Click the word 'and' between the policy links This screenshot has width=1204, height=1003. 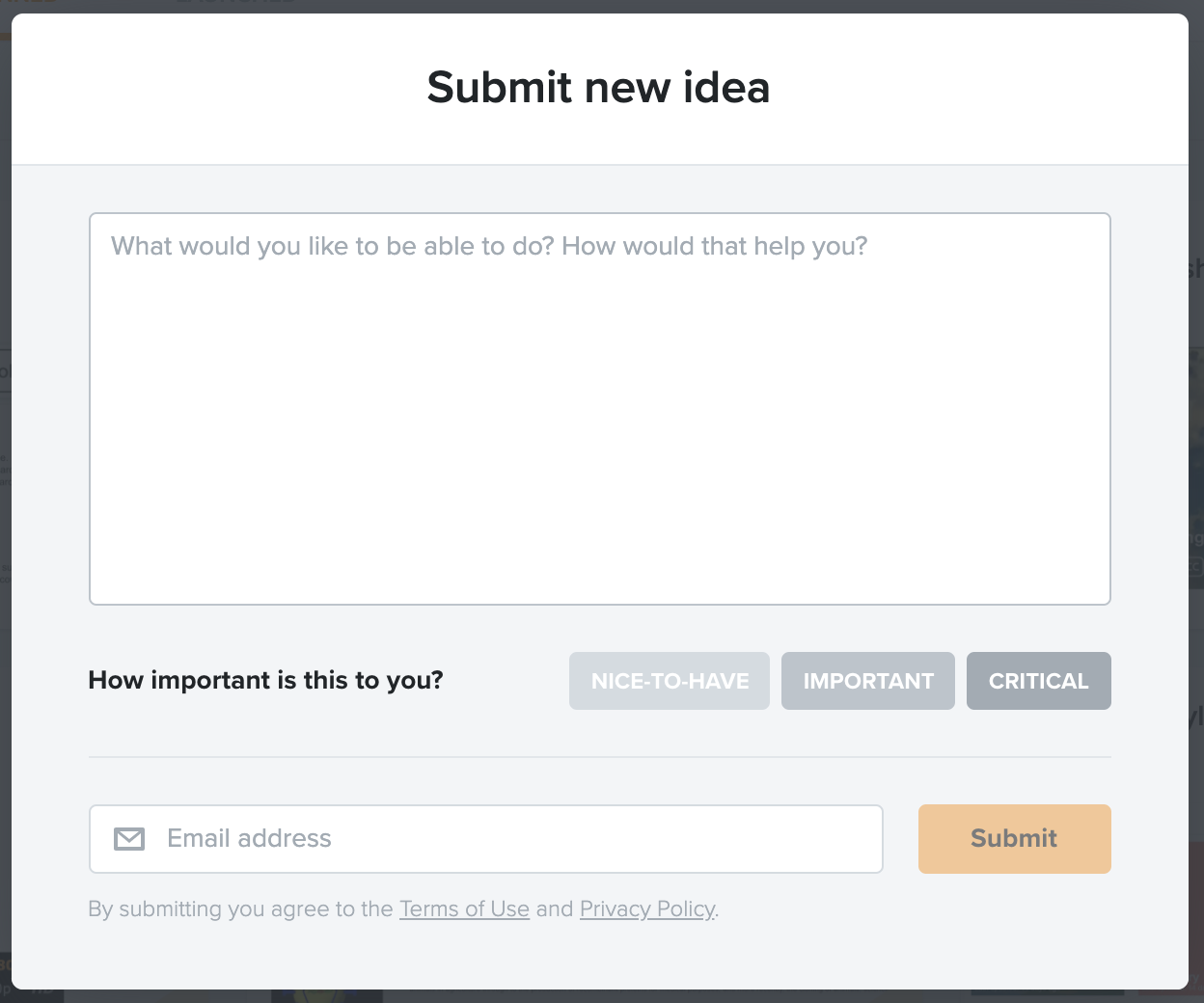(x=555, y=908)
